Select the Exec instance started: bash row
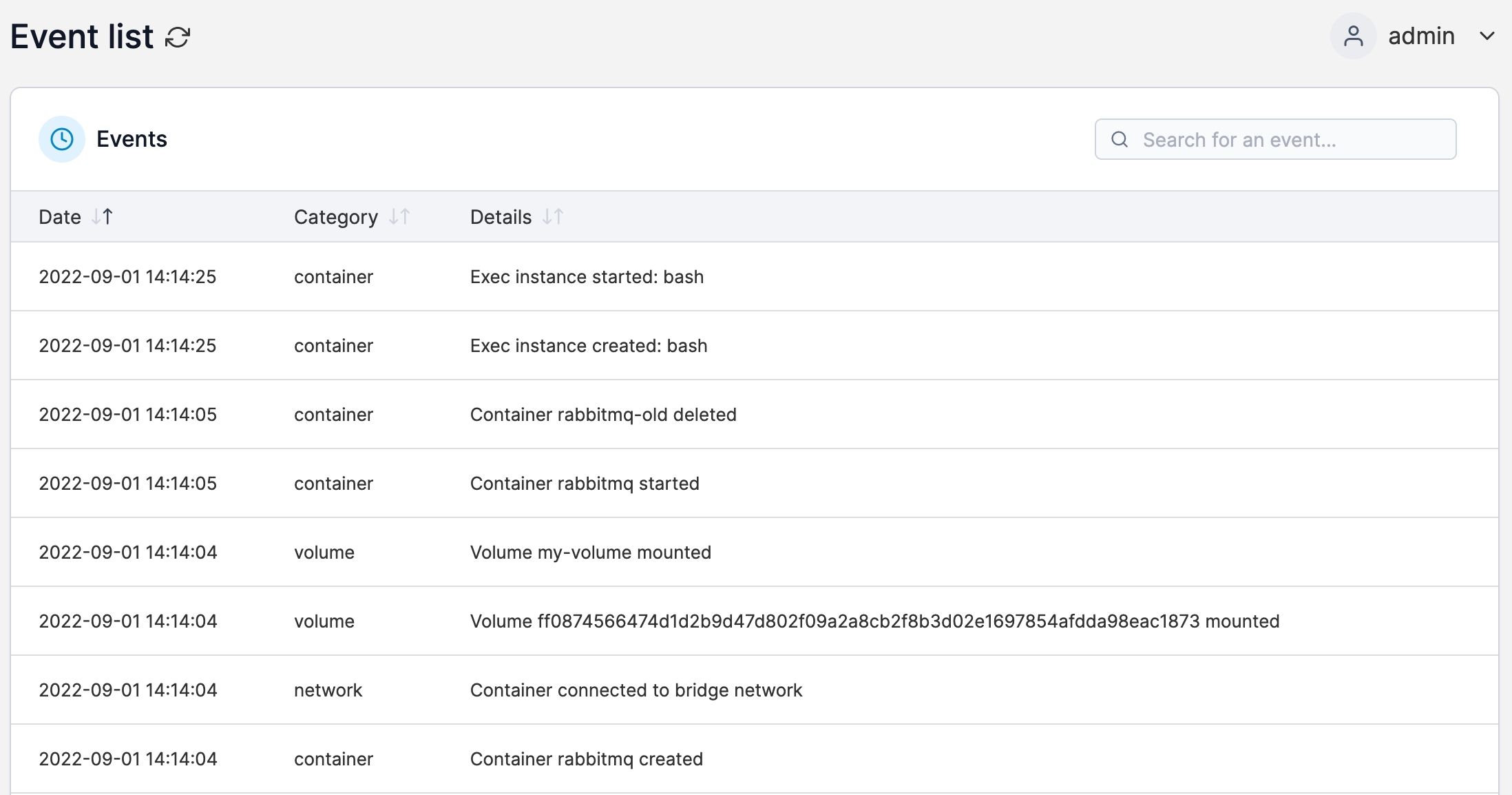The width and height of the screenshot is (1512, 795). 587,277
